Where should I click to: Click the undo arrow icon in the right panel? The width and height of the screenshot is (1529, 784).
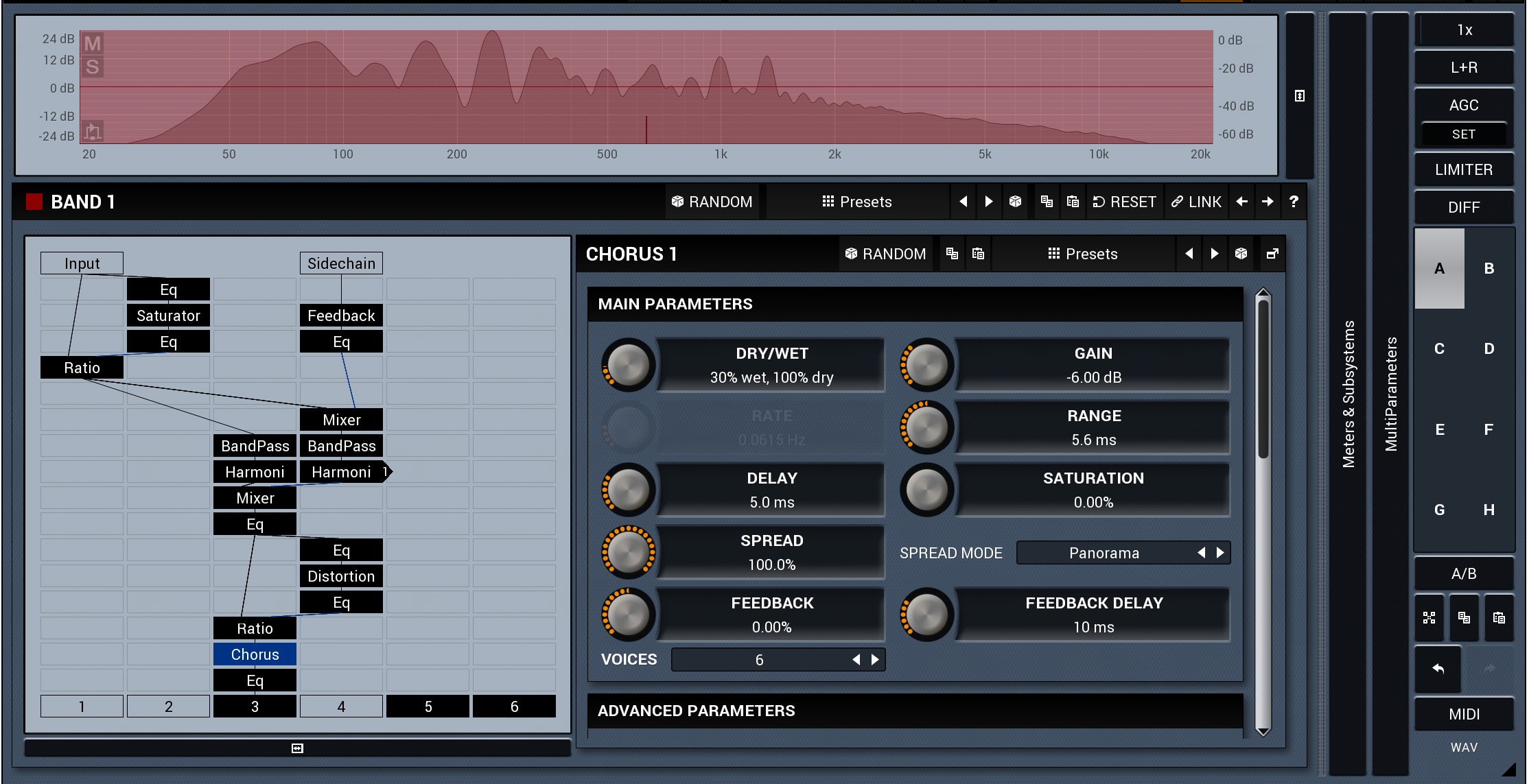1438,670
